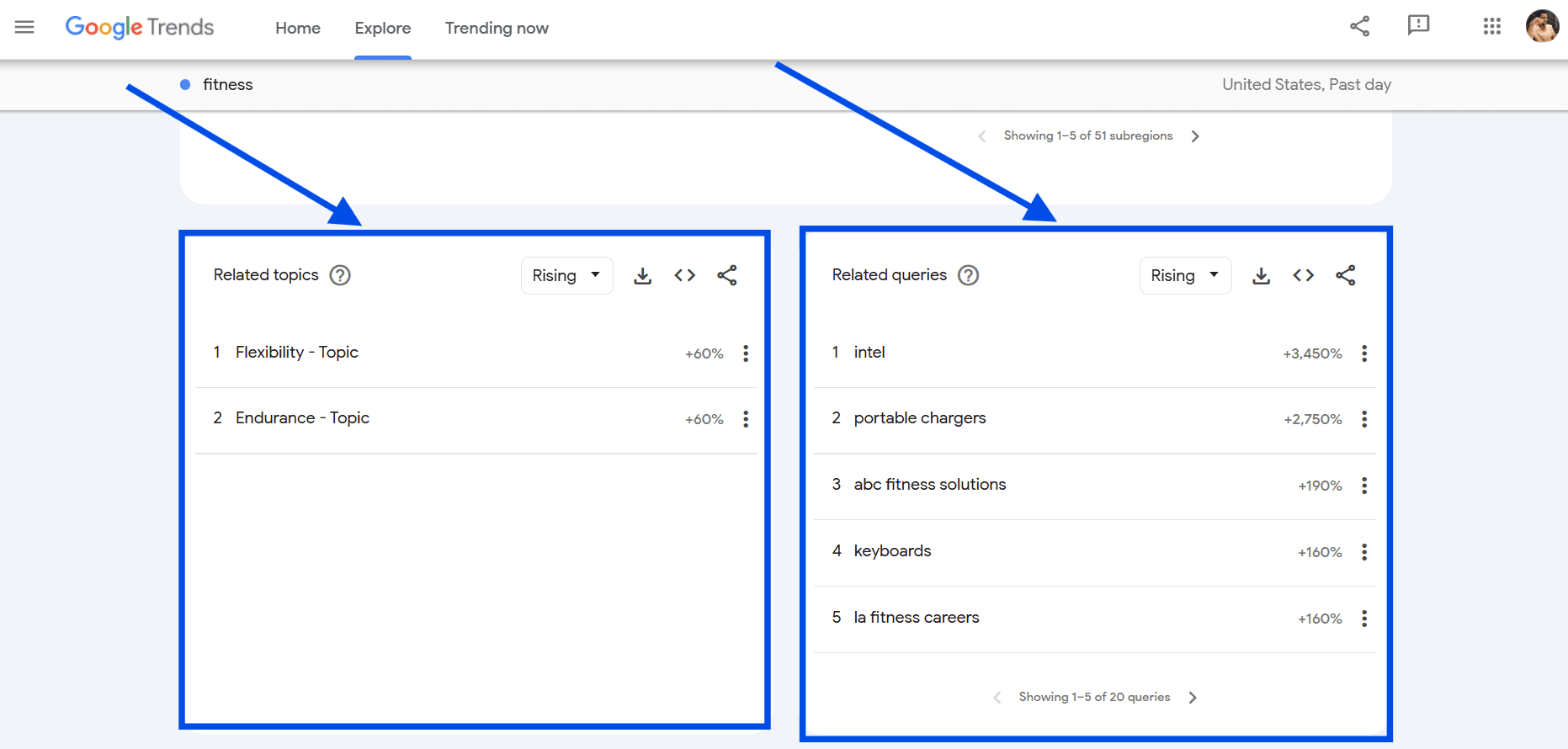Click the share icon in the header

click(x=1360, y=26)
